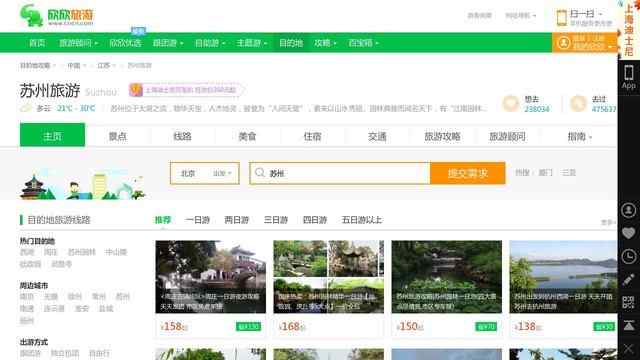Expand the 百宝箱 nav dropdown
The image size is (640, 360).
(363, 42)
